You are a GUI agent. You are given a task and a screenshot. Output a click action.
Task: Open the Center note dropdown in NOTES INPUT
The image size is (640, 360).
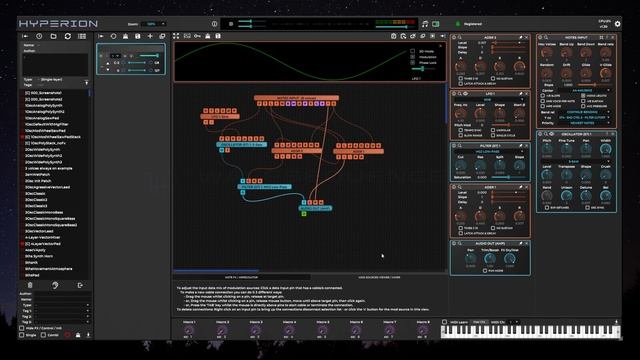coord(584,91)
